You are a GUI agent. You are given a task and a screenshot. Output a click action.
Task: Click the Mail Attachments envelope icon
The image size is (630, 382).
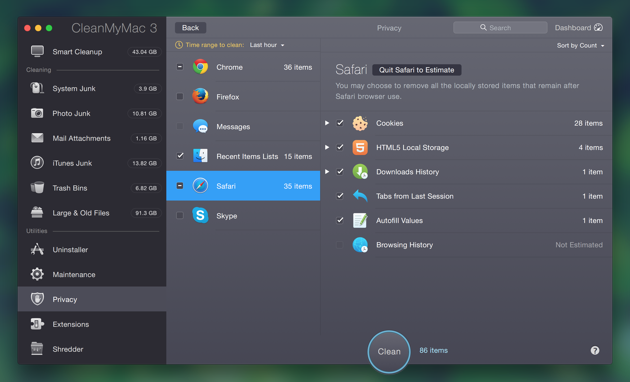tap(37, 138)
